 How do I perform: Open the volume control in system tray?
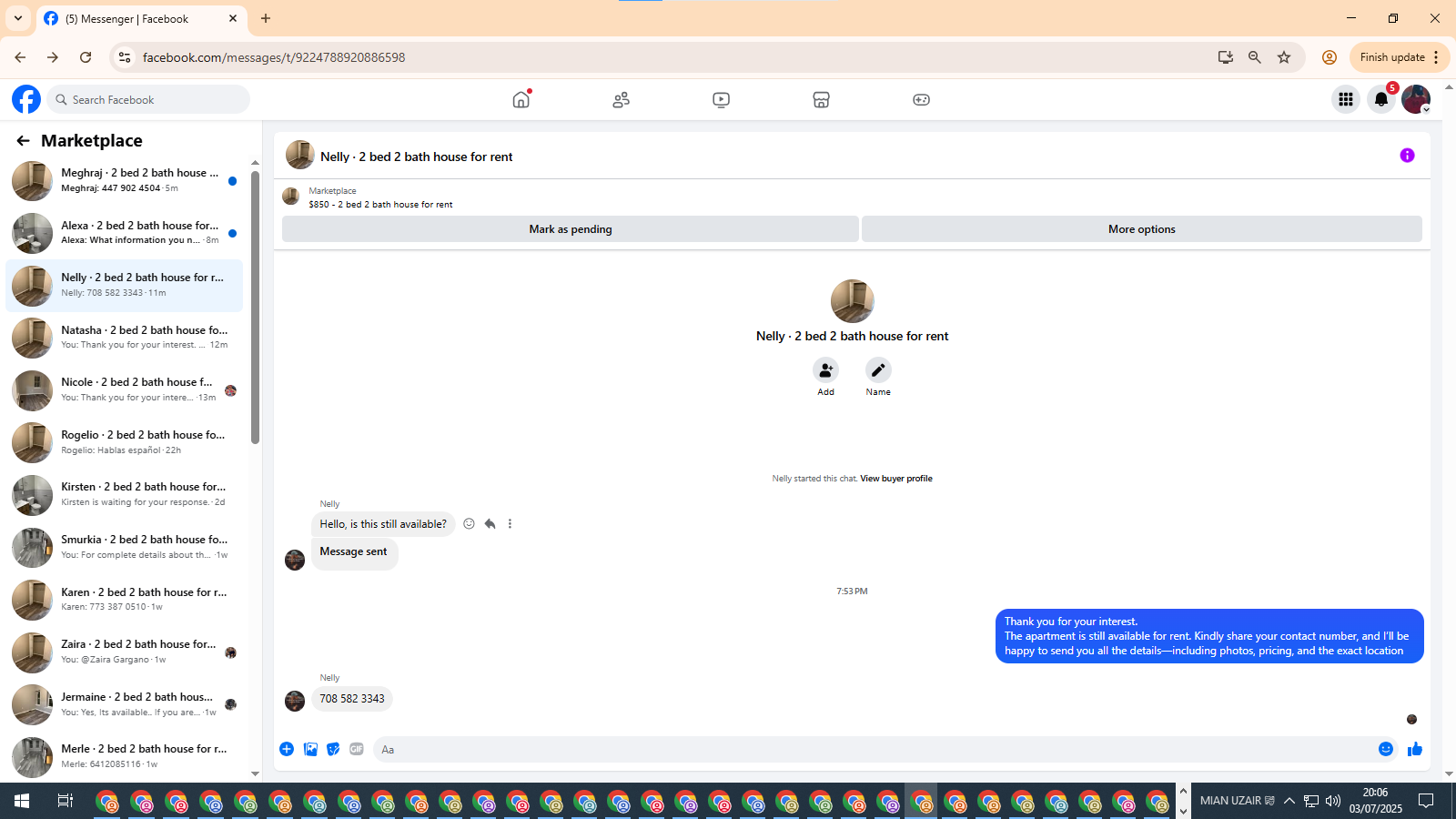click(1333, 801)
